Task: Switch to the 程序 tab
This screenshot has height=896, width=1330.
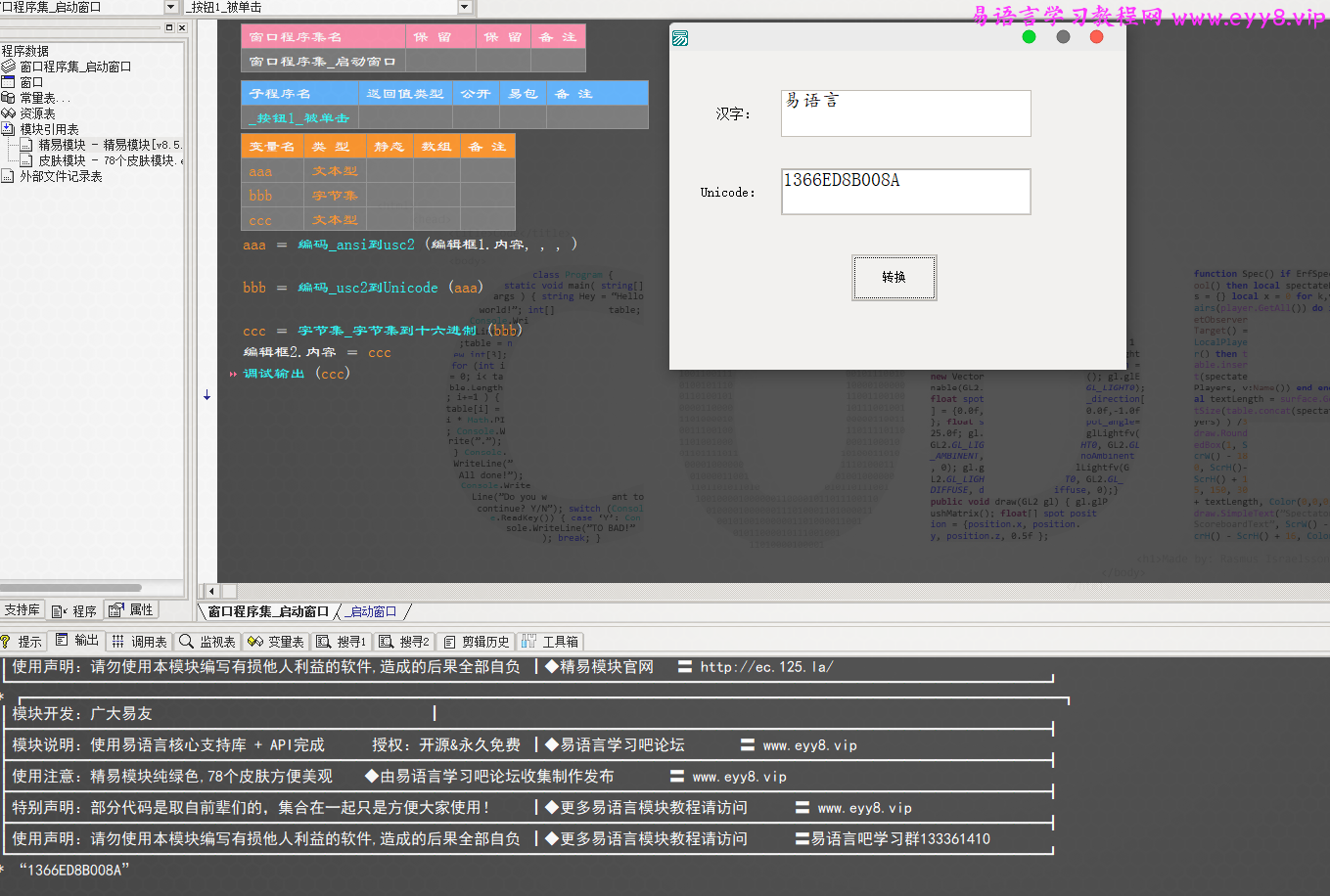Action: [x=74, y=610]
